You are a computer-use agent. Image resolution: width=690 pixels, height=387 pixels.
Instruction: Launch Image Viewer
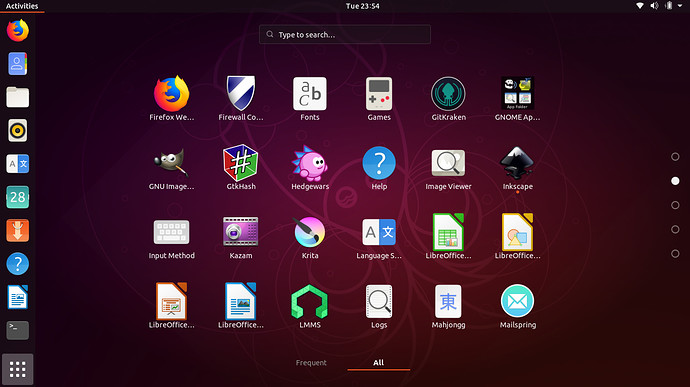[x=448, y=163]
